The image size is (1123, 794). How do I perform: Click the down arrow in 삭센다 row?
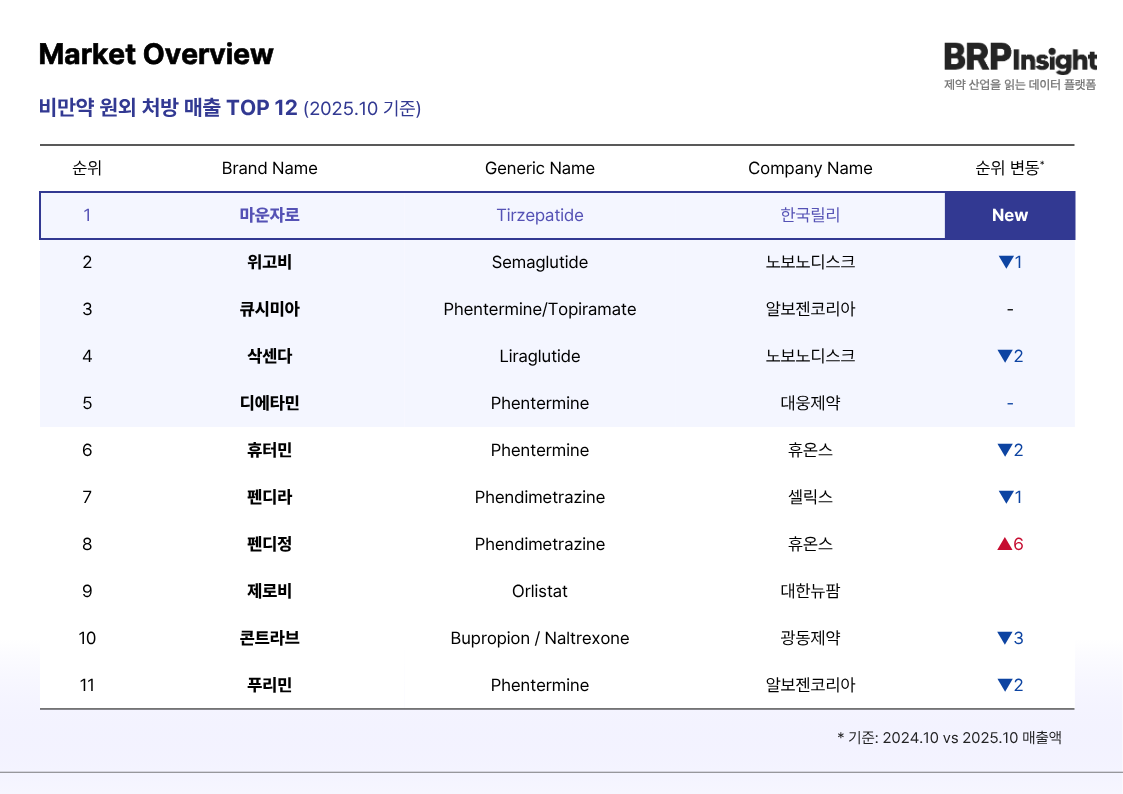click(1005, 356)
